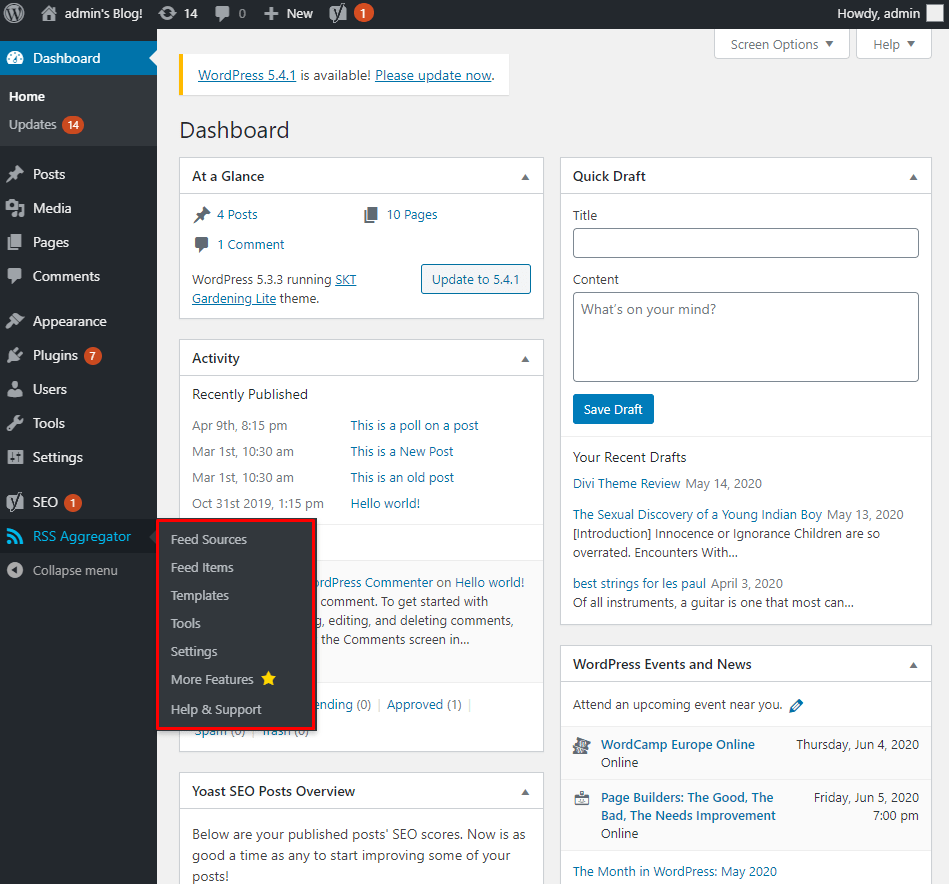Open the WordPress 5.4.1 link
The width and height of the screenshot is (949, 884).
tap(247, 75)
